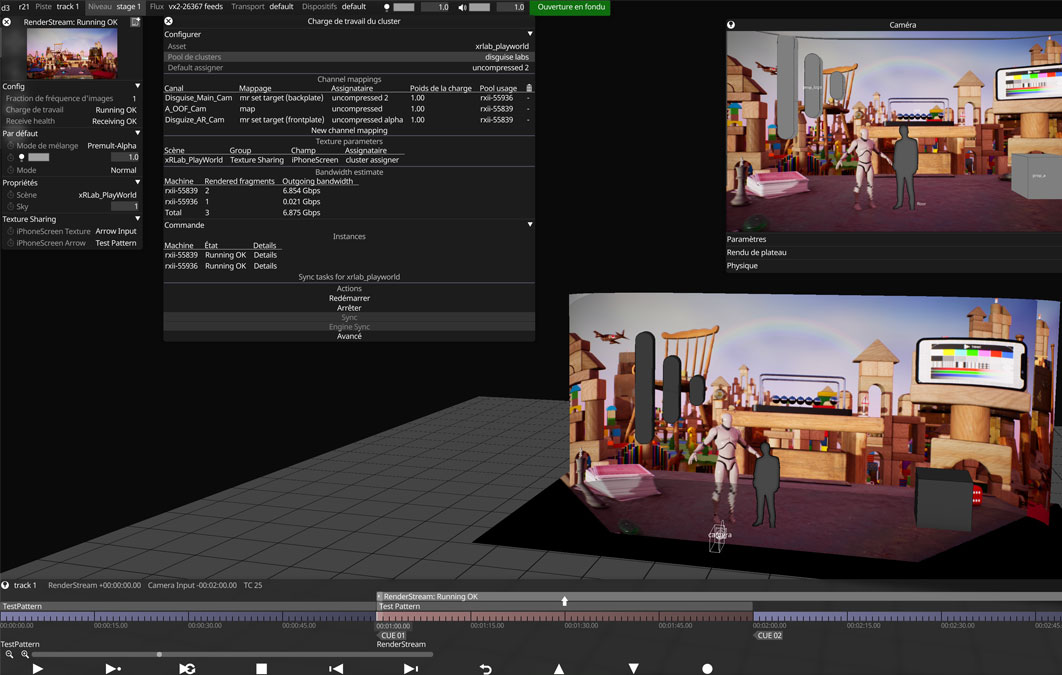1062x675 pixels.
Task: Collapse the Texture Sharing section
Action: tap(138, 219)
